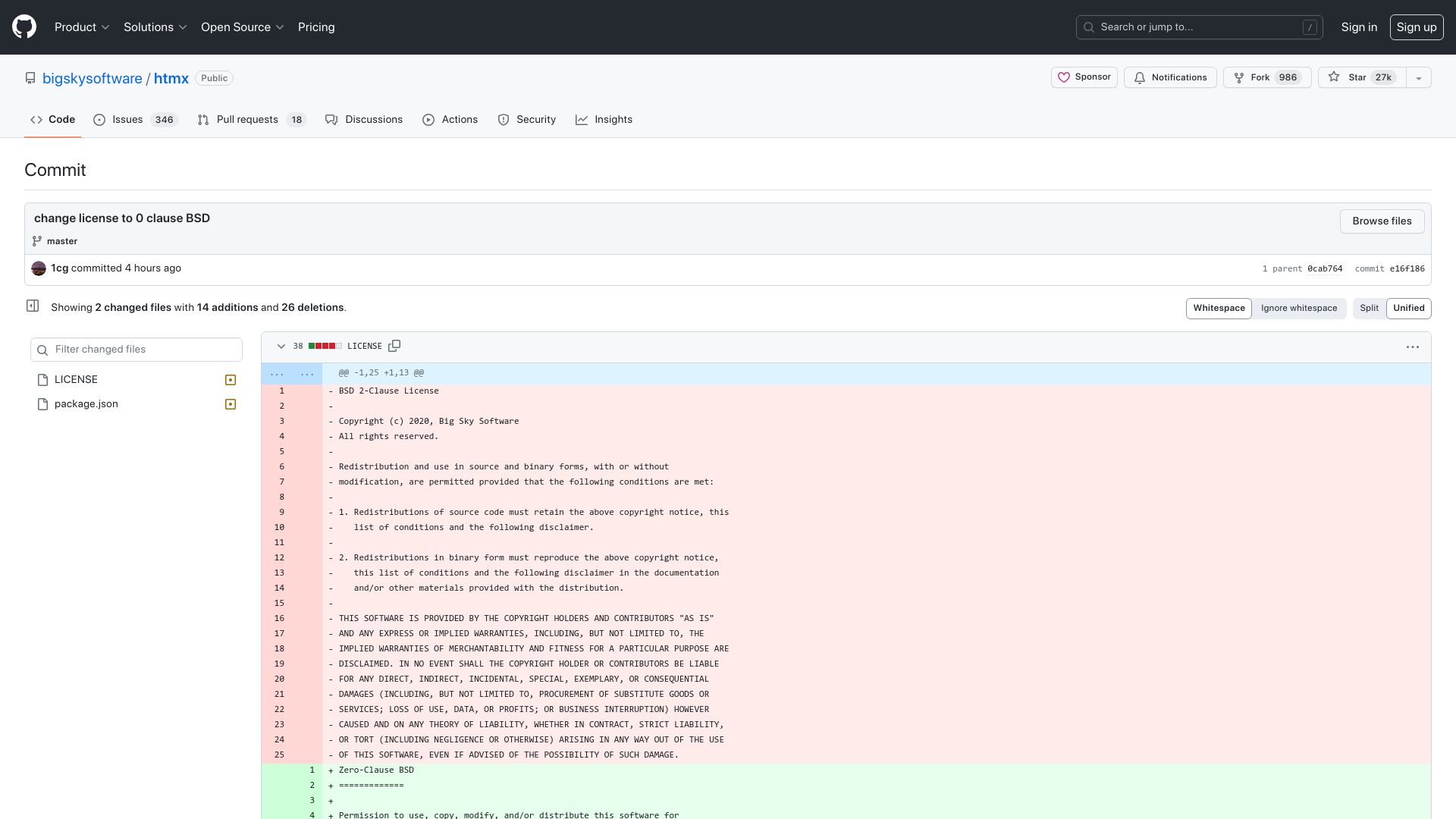Image resolution: width=1456 pixels, height=819 pixels.
Task: Click the Notifications button
Action: pyautogui.click(x=1170, y=77)
